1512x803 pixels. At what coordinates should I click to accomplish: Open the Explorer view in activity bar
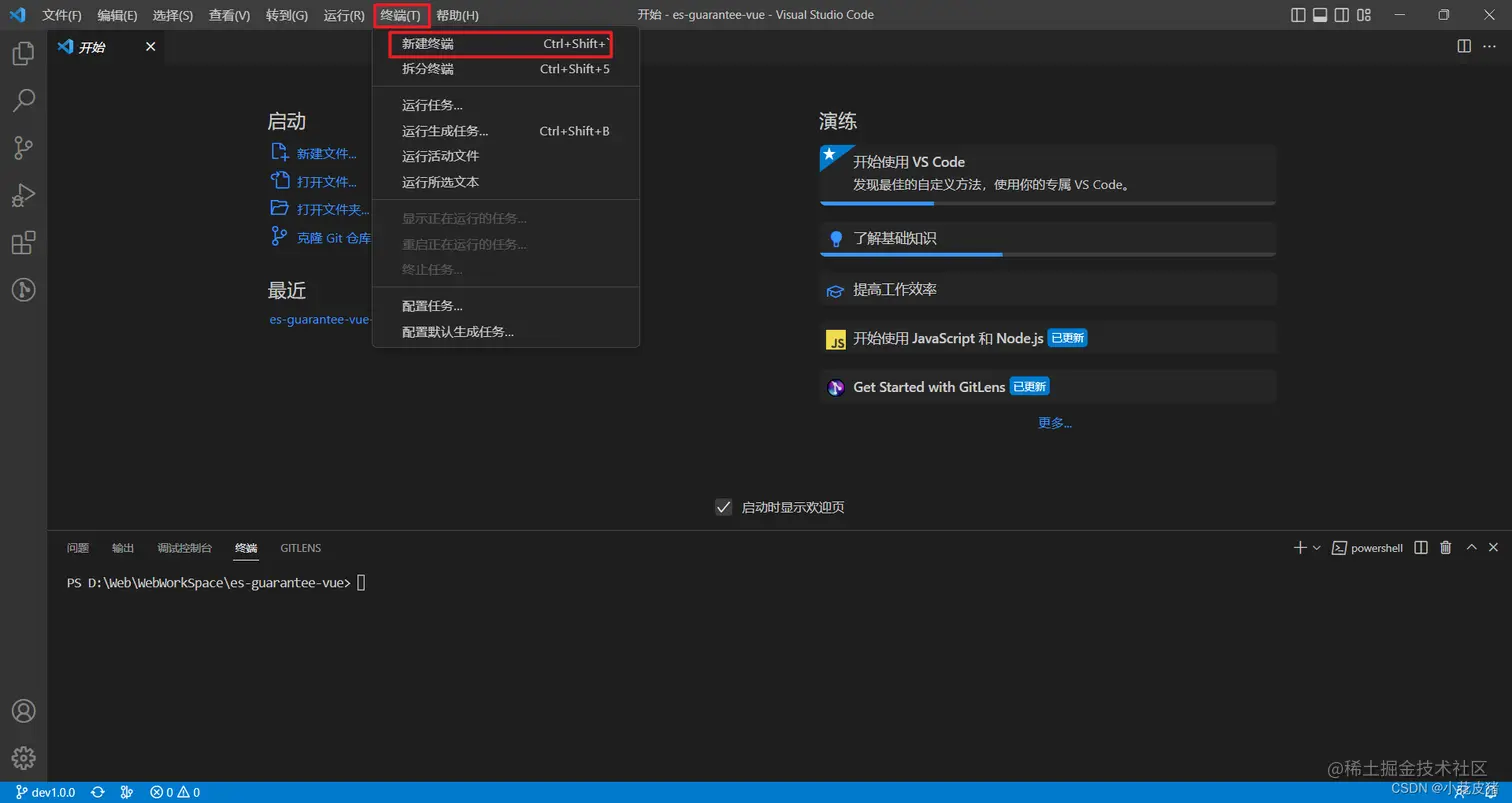point(23,53)
